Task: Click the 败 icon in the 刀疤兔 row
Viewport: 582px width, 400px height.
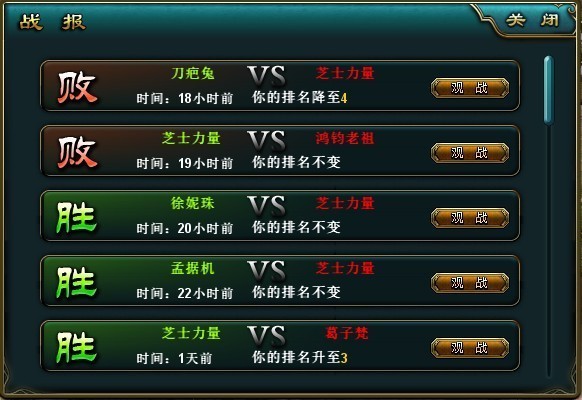Action: 77,87
